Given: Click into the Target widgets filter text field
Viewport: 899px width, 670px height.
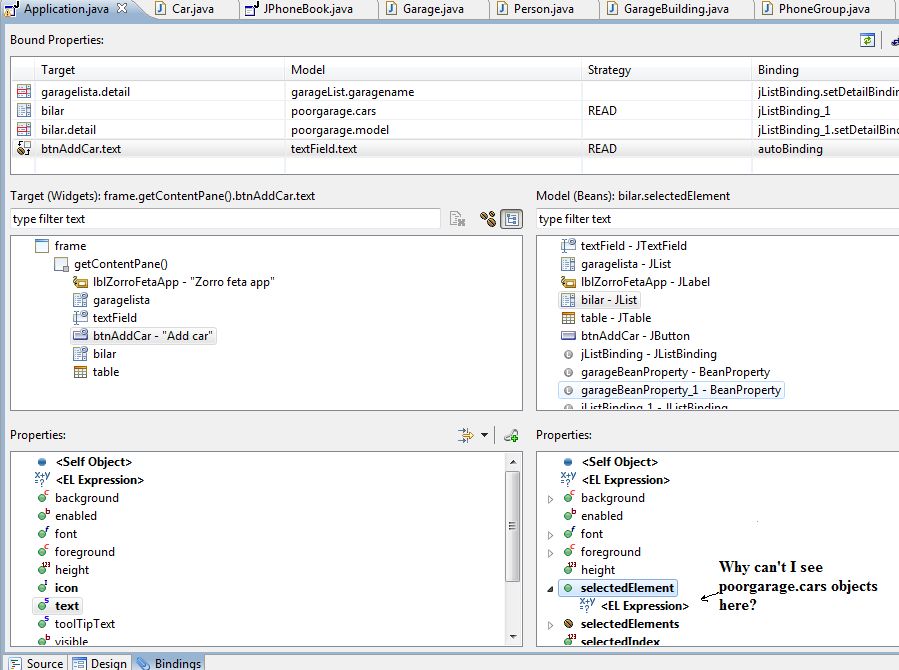Looking at the screenshot, I should [225, 219].
